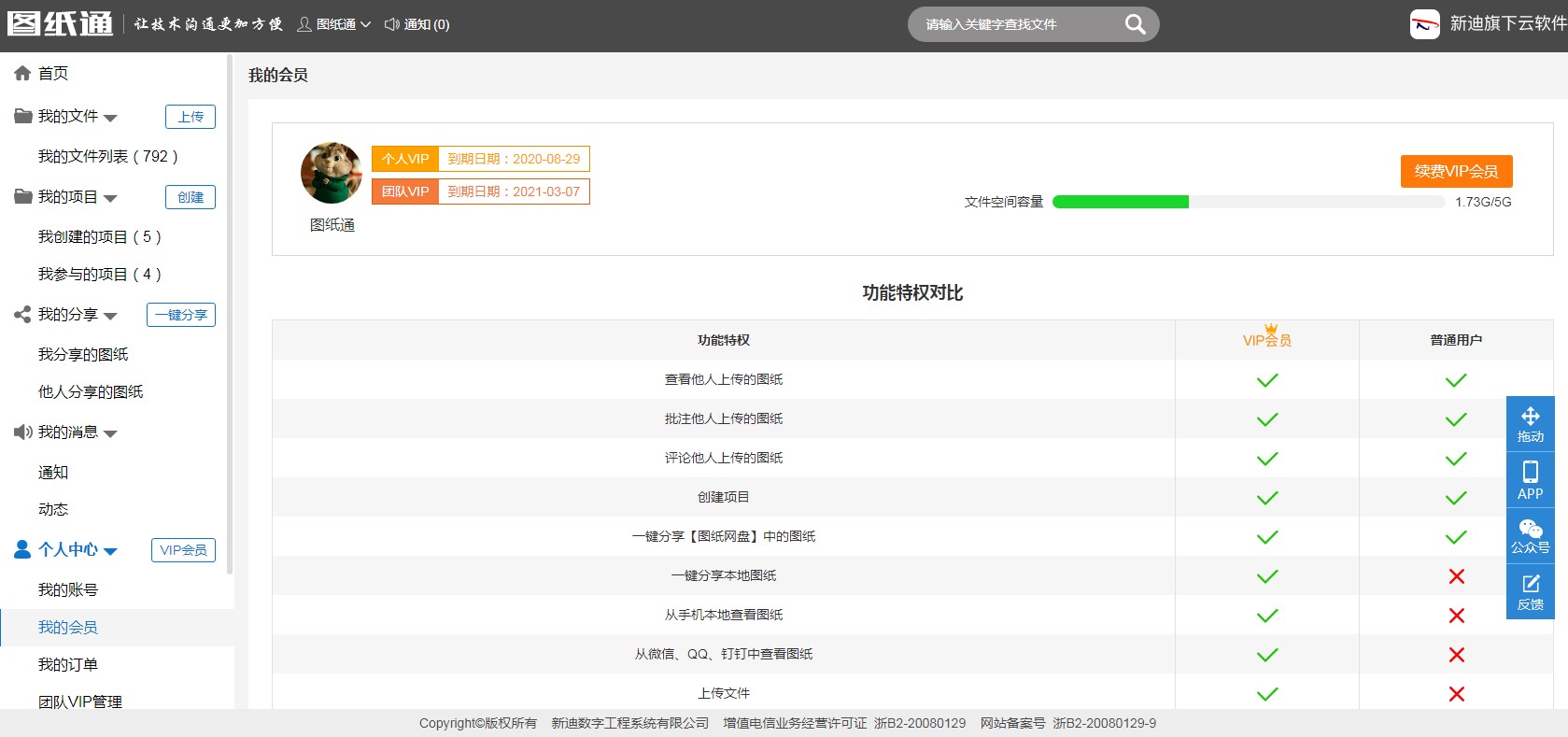Open 我的文件列表 (792)

[108, 156]
